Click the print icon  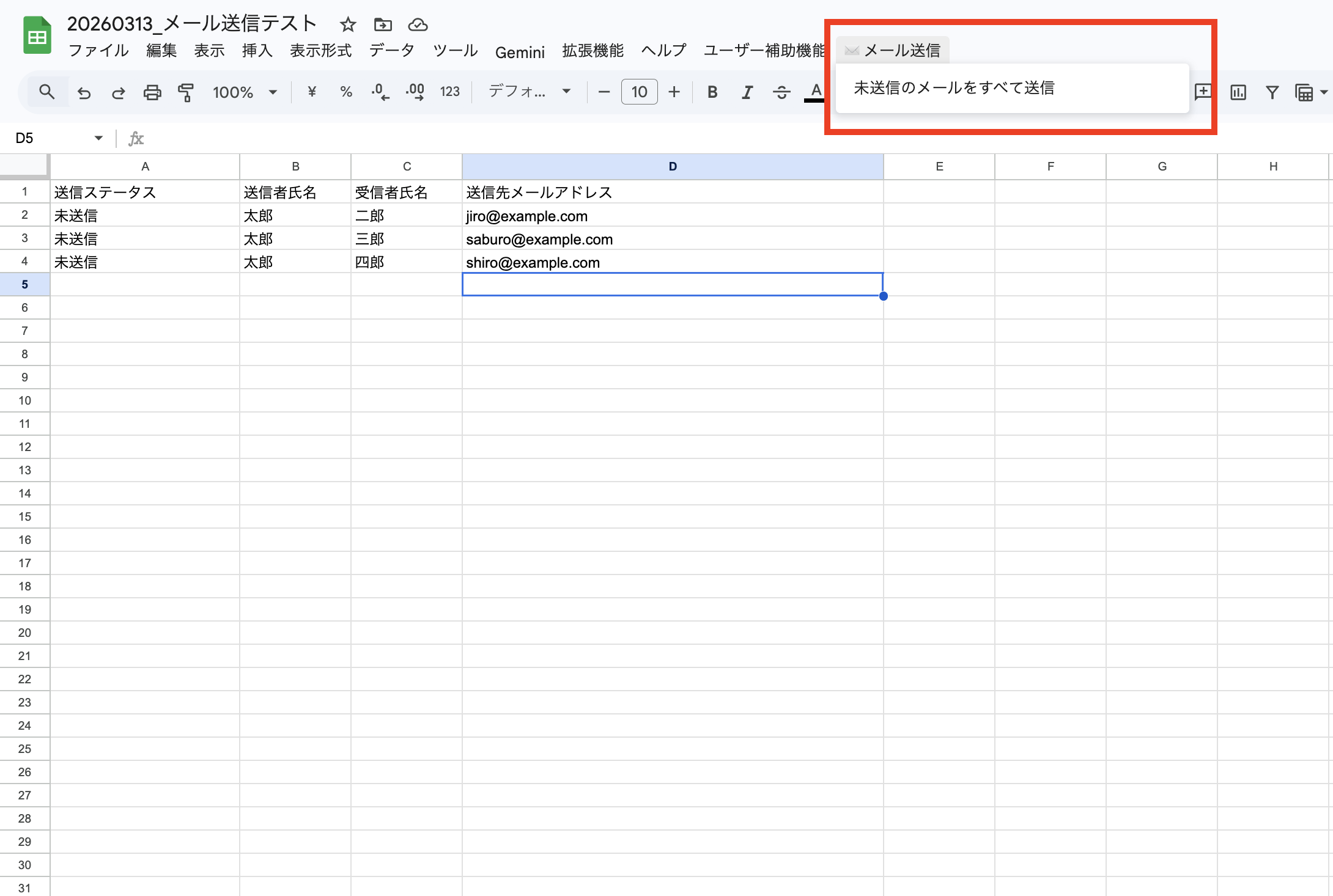pos(152,92)
